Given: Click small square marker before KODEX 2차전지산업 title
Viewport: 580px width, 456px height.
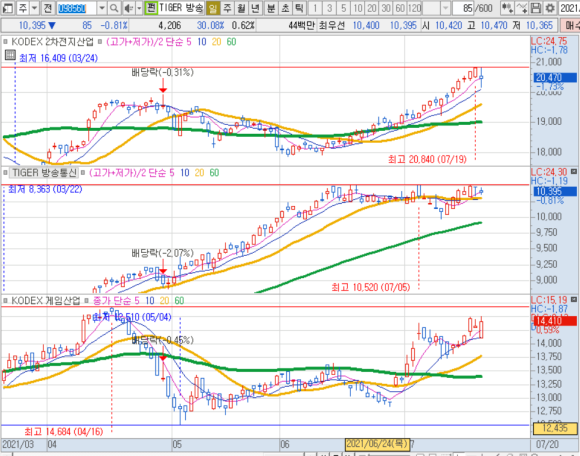Looking at the screenshot, I should (5, 42).
